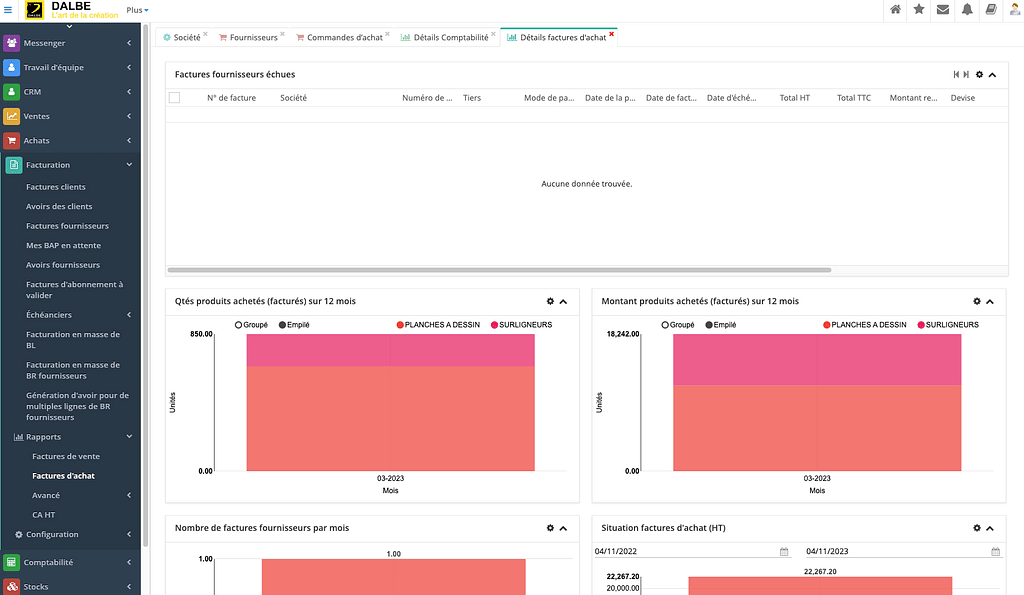Select Groupé radio in Qtés produits chart
1024x595 pixels.
(x=239, y=325)
